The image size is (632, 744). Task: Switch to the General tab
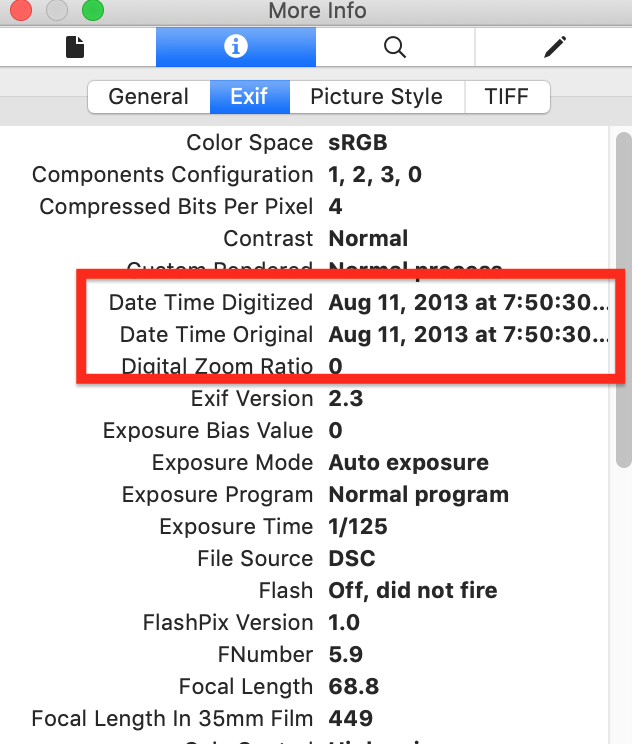point(149,97)
